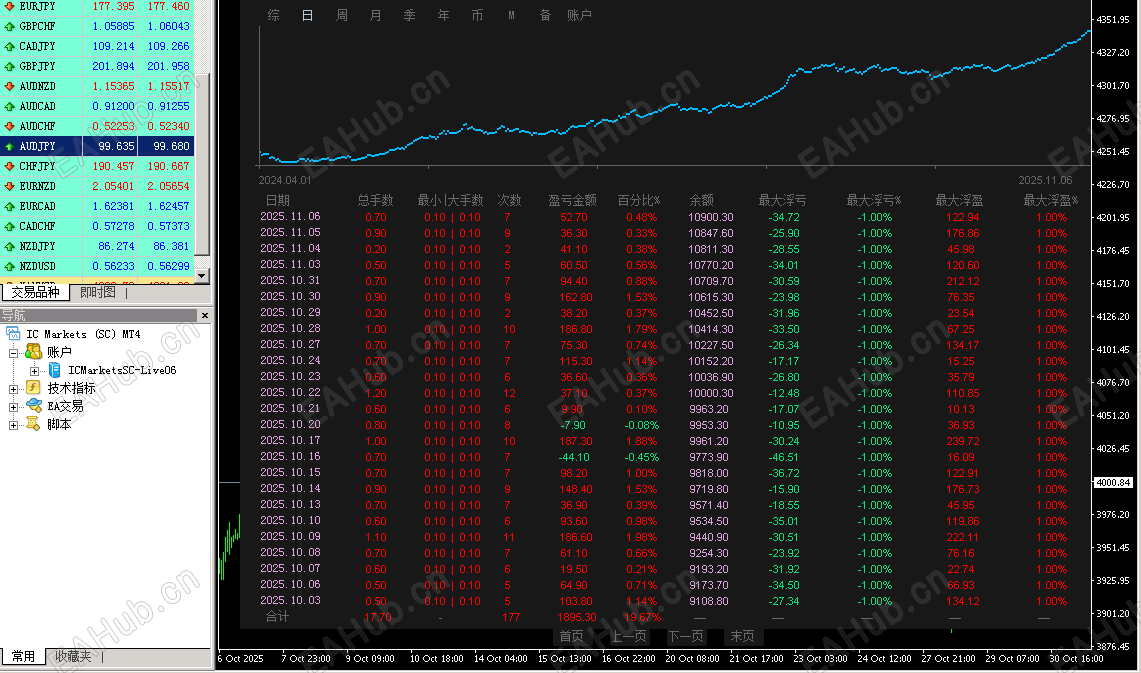
Task: Click the 技术指标 indicators icon
Action: pos(33,388)
